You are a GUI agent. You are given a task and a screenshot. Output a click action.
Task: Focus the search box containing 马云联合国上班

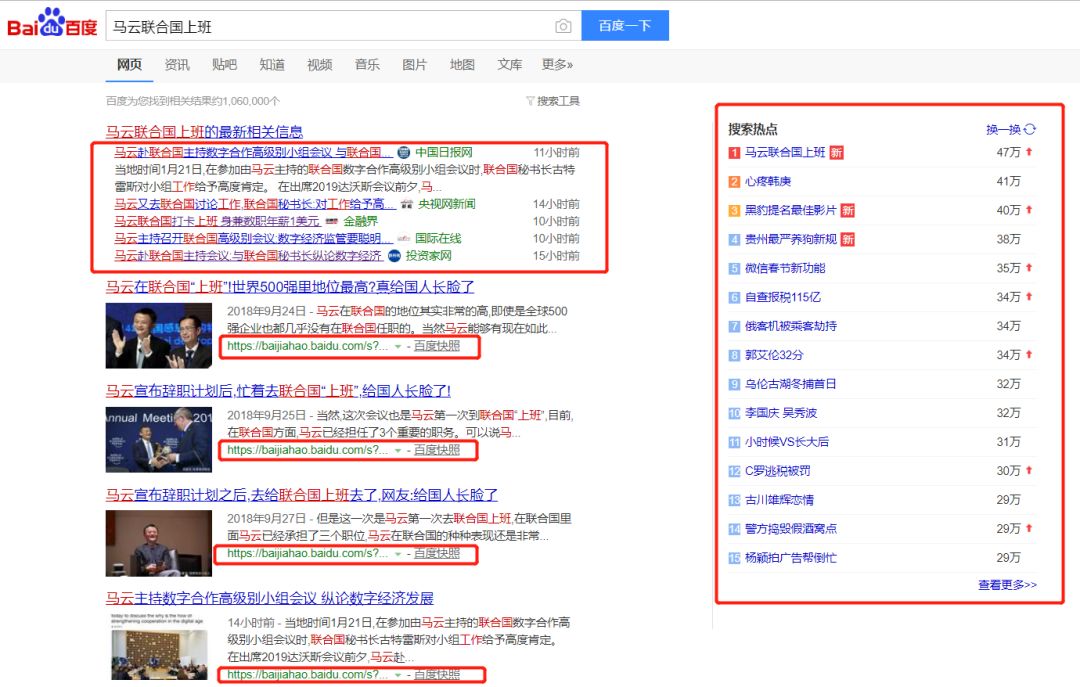click(x=331, y=26)
